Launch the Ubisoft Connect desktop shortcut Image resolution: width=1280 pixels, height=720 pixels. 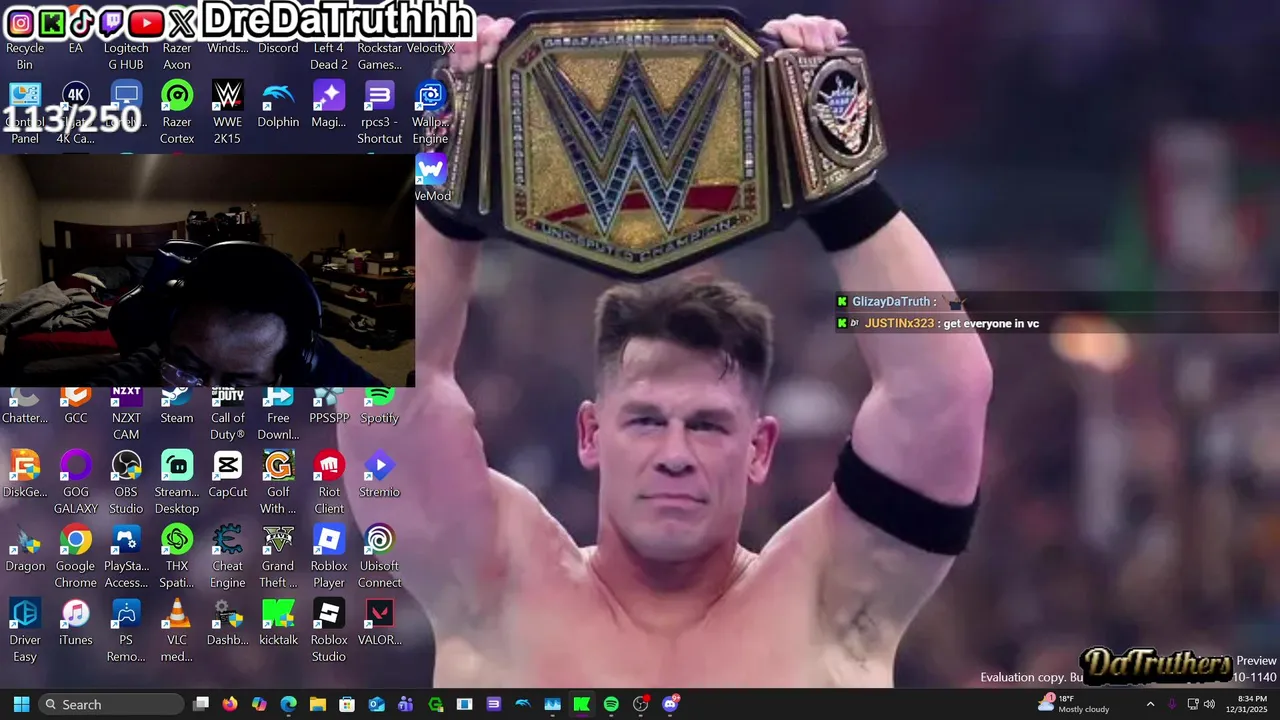click(379, 556)
